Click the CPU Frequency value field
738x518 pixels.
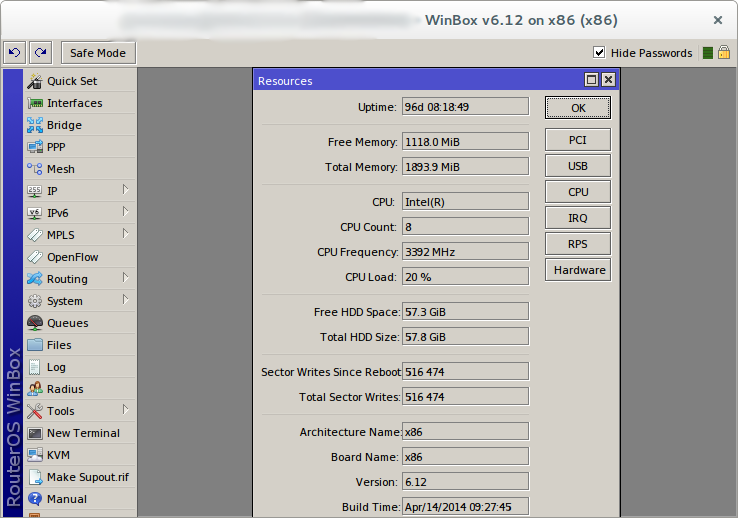(x=465, y=252)
